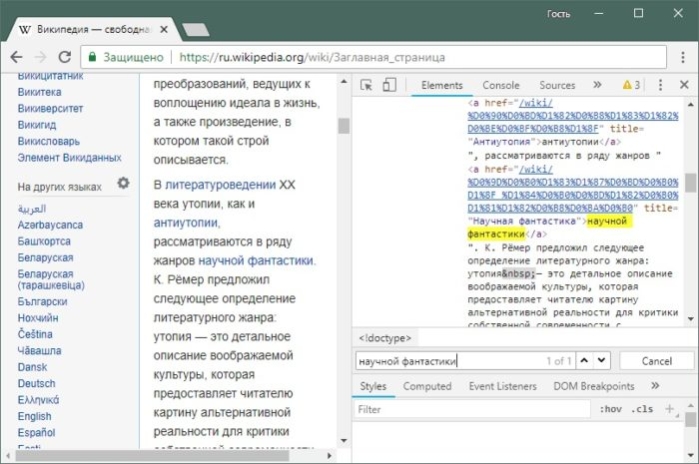Click the address bar URL
The image size is (699, 464).
(x=312, y=57)
